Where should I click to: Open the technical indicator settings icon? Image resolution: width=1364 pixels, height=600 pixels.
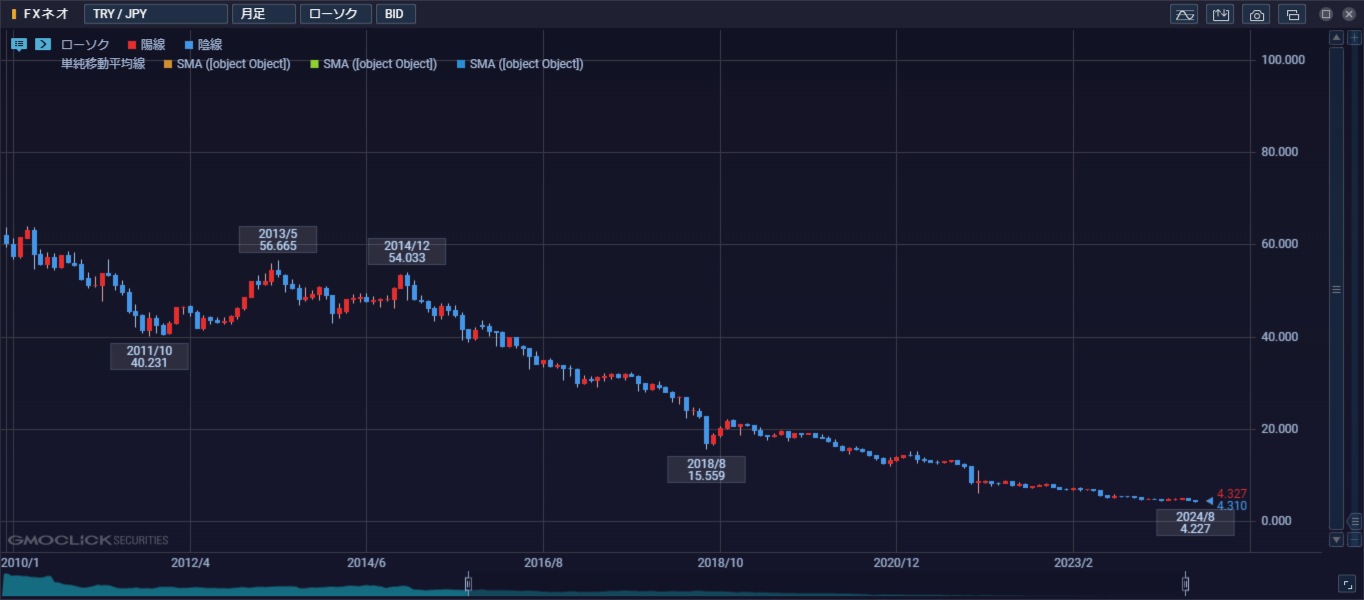coord(1184,14)
